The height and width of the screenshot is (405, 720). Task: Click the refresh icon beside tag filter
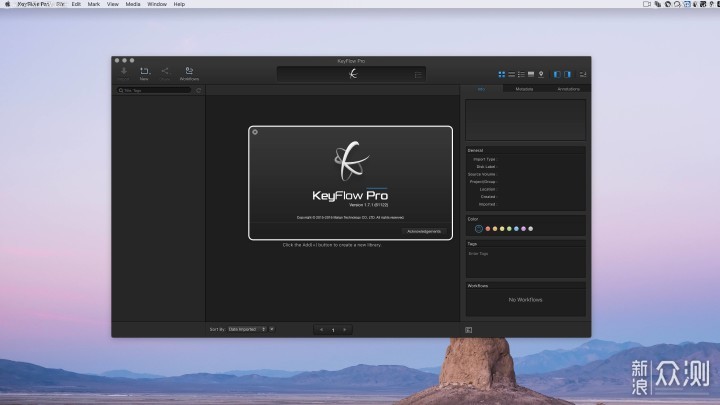[x=198, y=90]
